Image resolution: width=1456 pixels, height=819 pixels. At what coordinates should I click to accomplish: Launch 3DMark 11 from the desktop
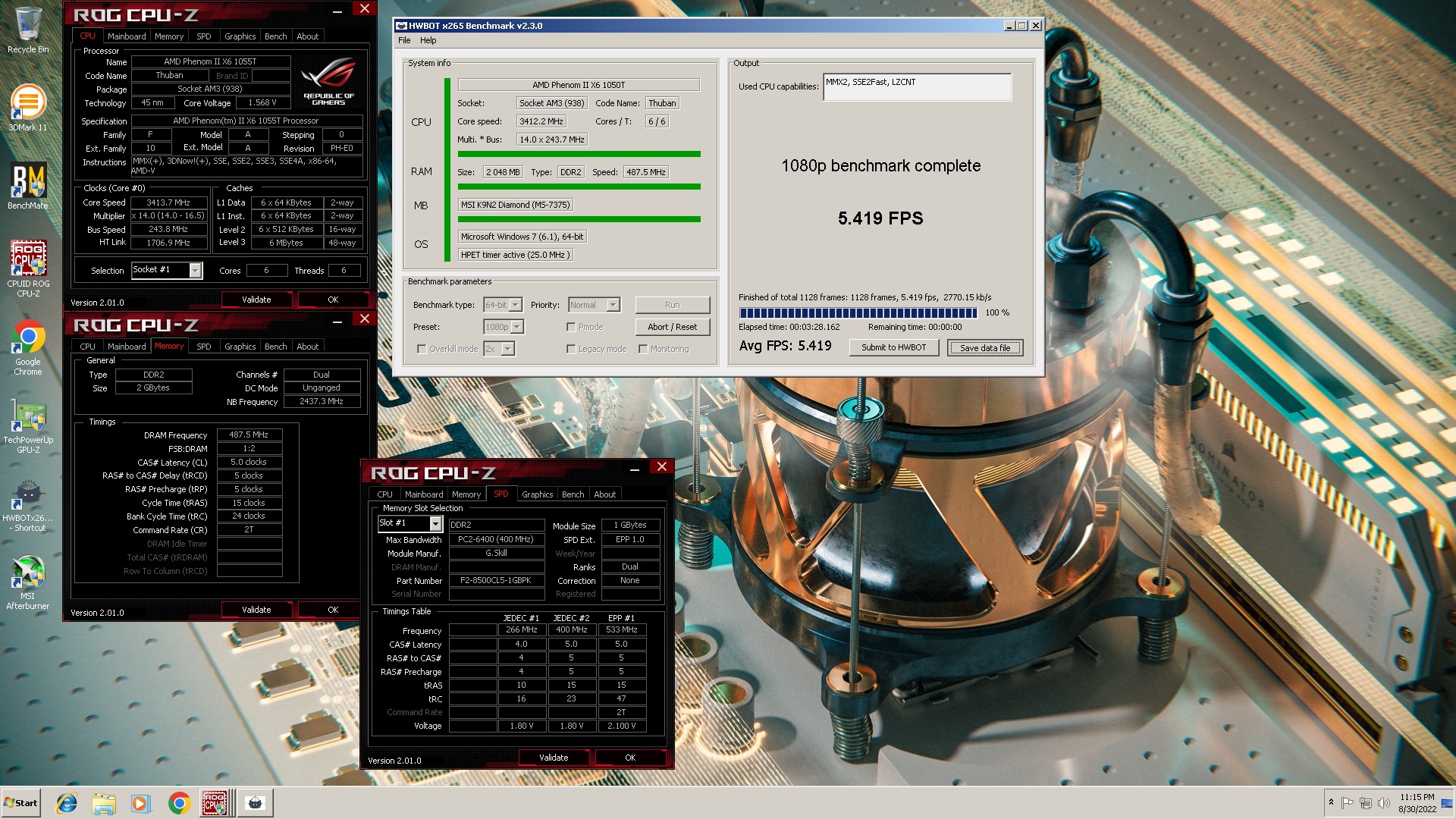(28, 108)
